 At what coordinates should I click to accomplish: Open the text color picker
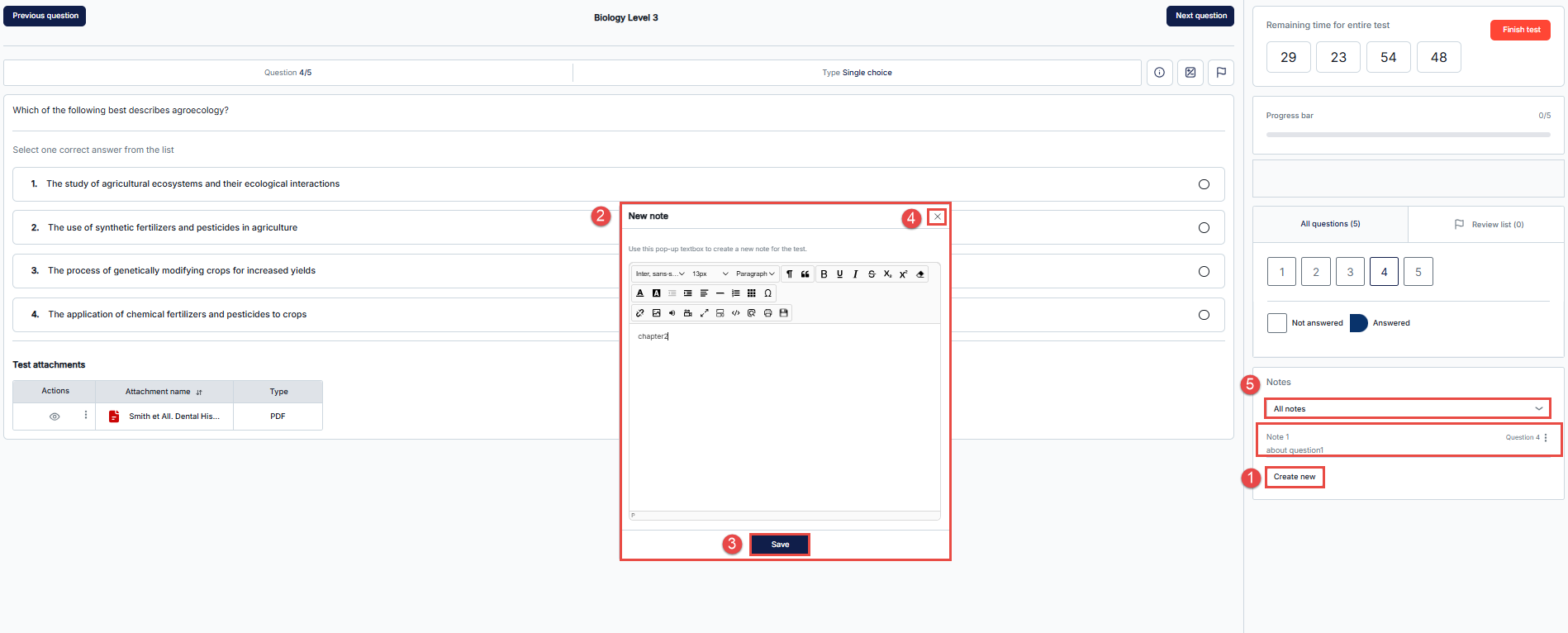tap(639, 293)
